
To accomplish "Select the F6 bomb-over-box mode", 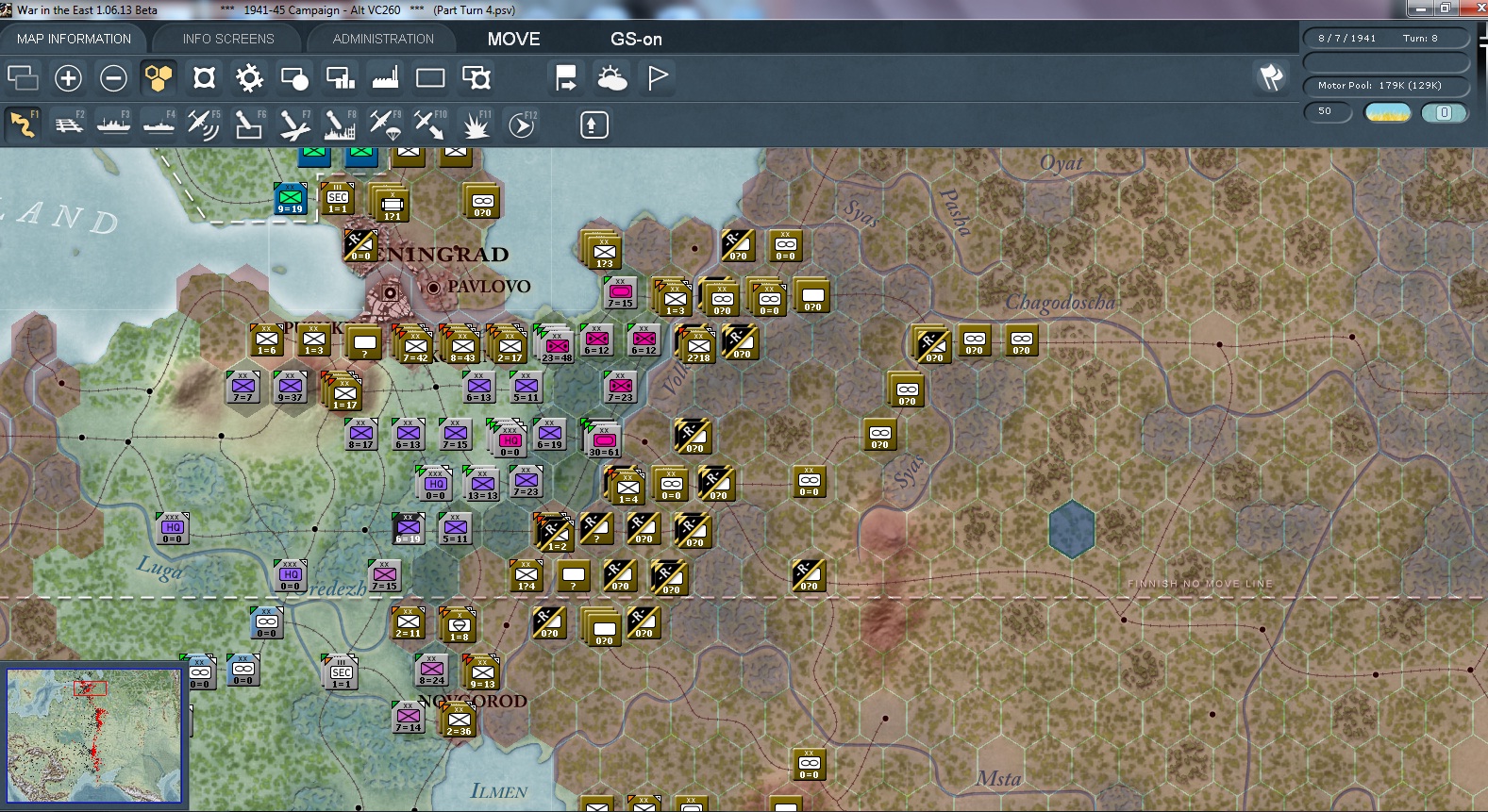I will [x=249, y=124].
